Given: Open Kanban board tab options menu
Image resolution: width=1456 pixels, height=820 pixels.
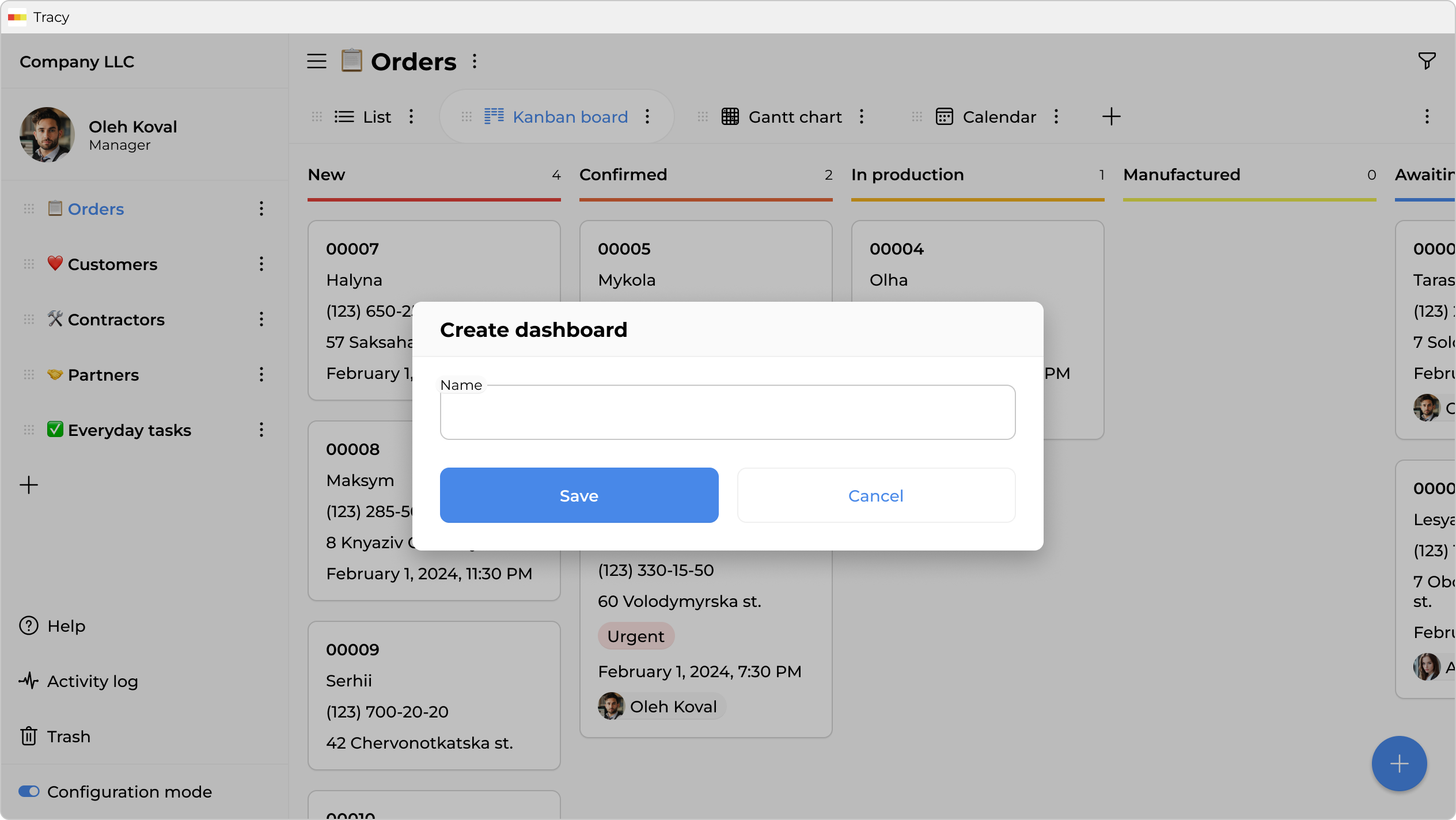Looking at the screenshot, I should click(x=647, y=117).
